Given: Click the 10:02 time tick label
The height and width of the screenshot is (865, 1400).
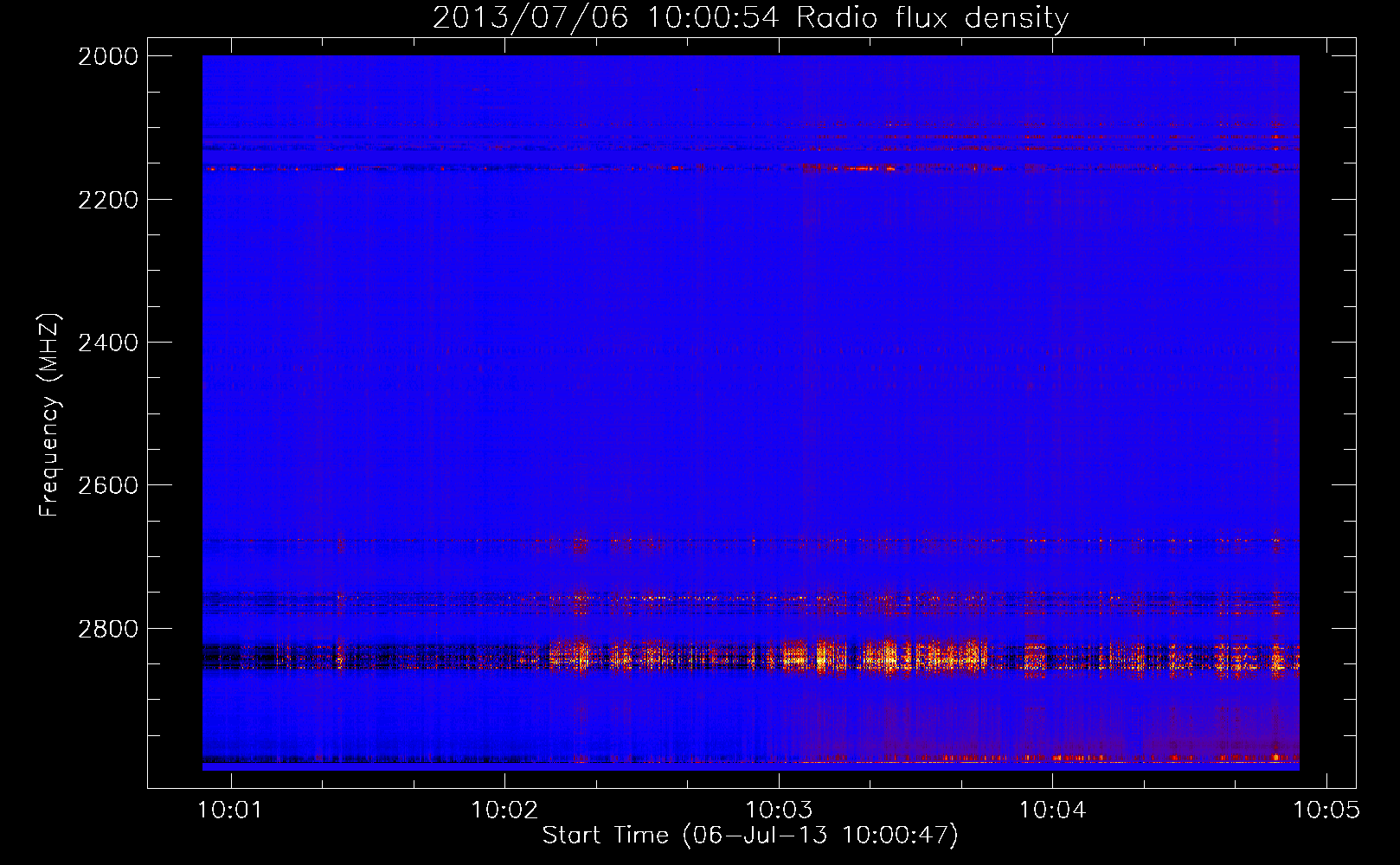Looking at the screenshot, I should coord(504,810).
